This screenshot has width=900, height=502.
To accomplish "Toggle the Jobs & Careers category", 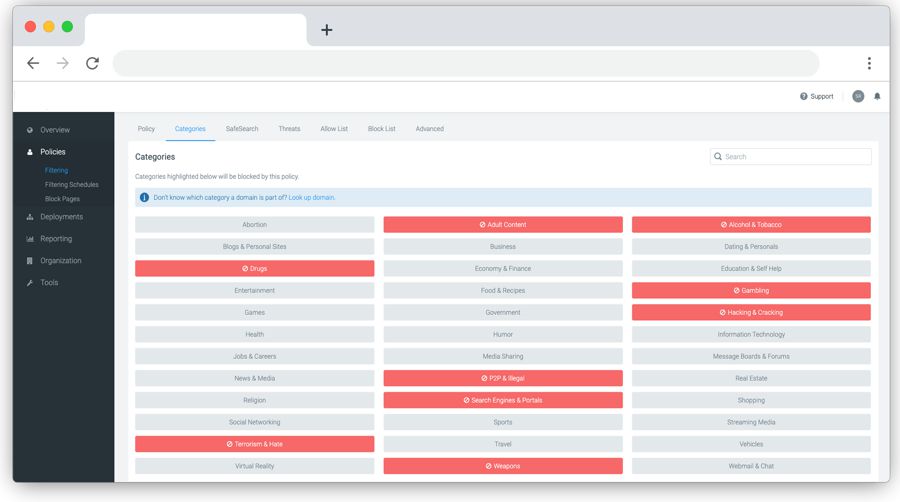I will click(254, 356).
